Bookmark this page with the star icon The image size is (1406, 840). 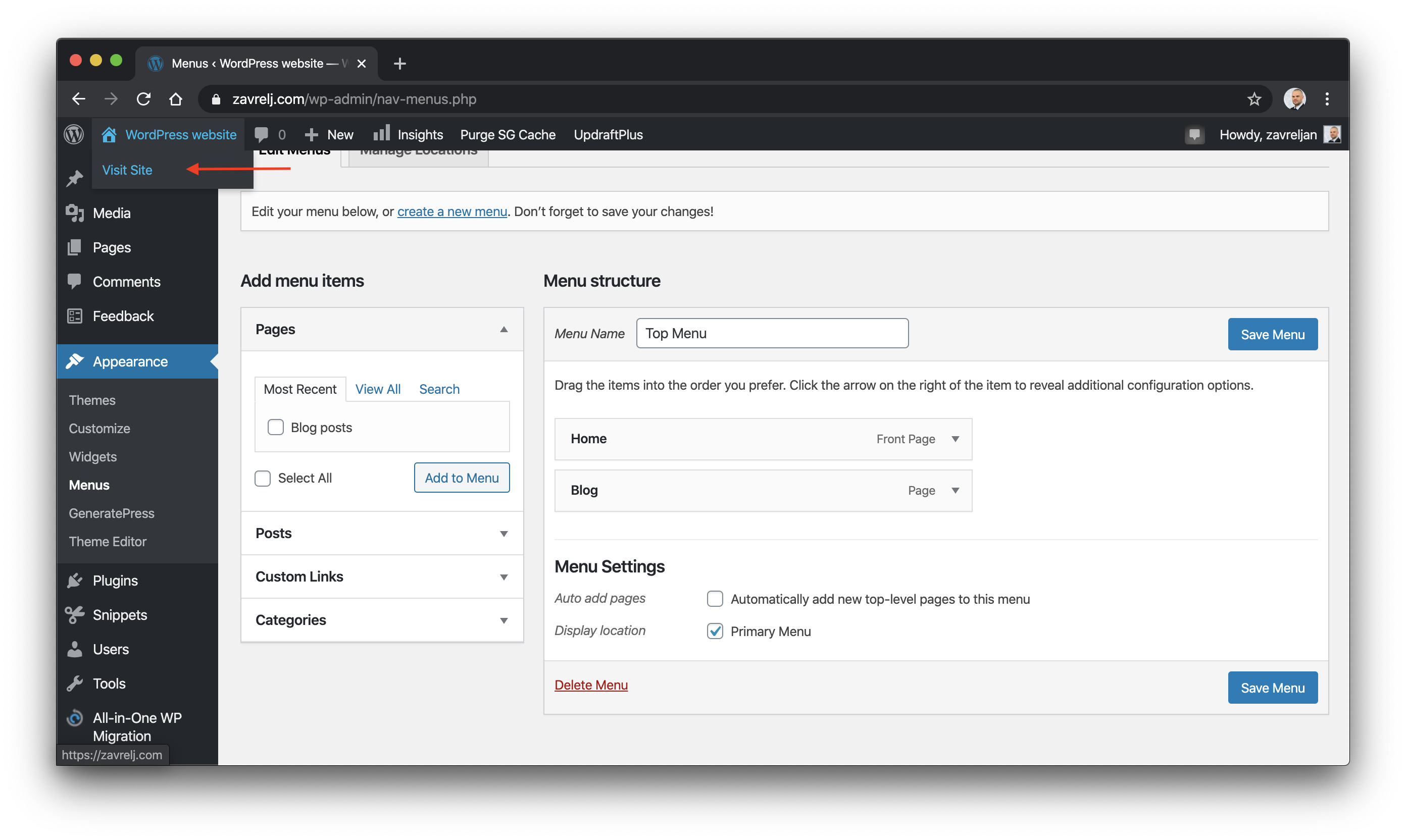[1254, 99]
